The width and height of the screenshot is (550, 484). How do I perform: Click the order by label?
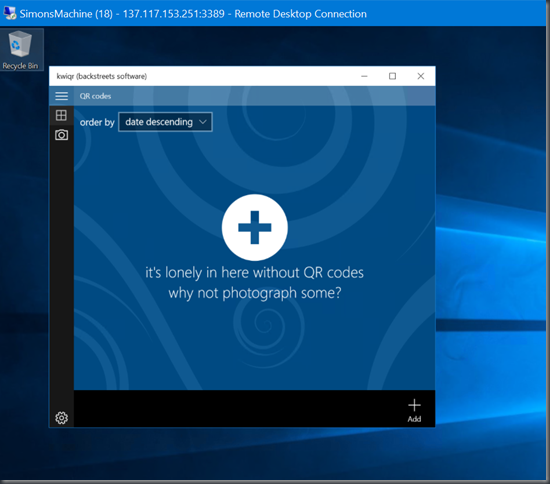click(97, 122)
